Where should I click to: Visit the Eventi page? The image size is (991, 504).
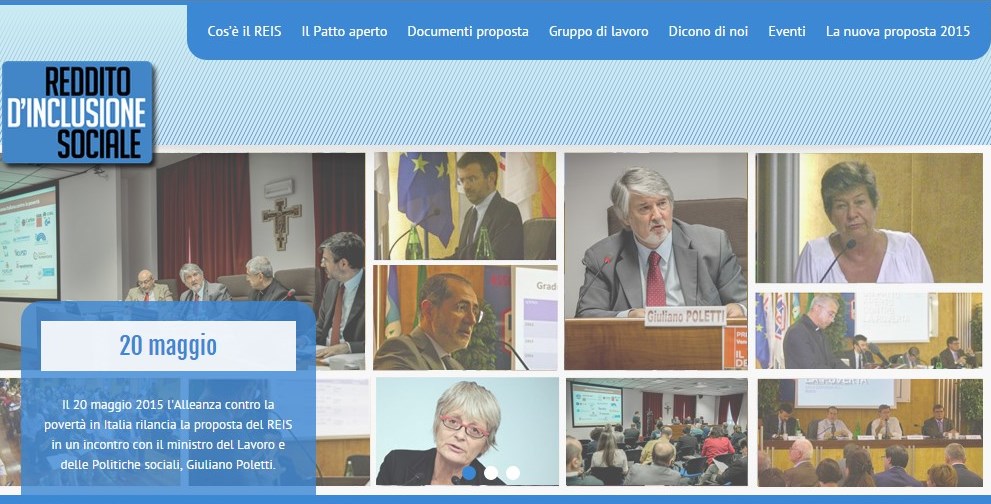click(x=786, y=31)
